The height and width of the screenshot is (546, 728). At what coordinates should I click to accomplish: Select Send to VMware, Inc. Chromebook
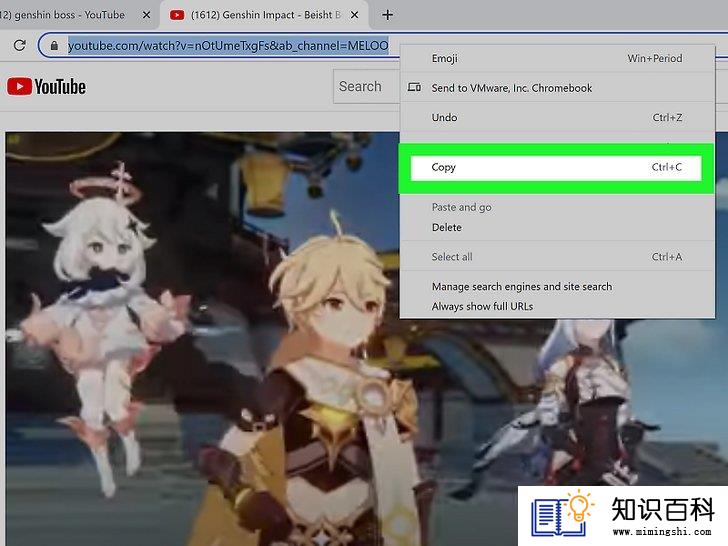[x=557, y=88]
